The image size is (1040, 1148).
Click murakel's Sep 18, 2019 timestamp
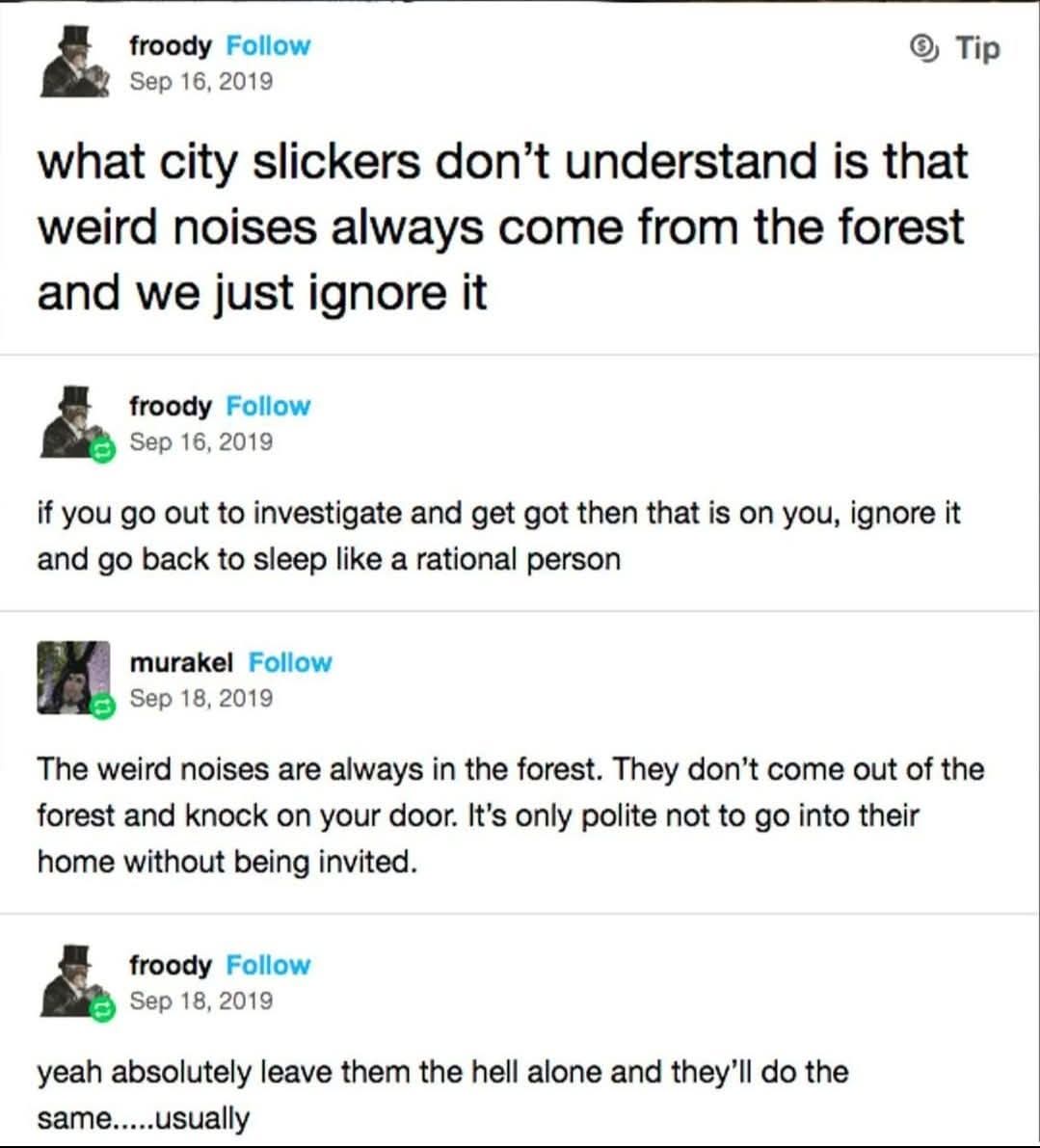(201, 698)
